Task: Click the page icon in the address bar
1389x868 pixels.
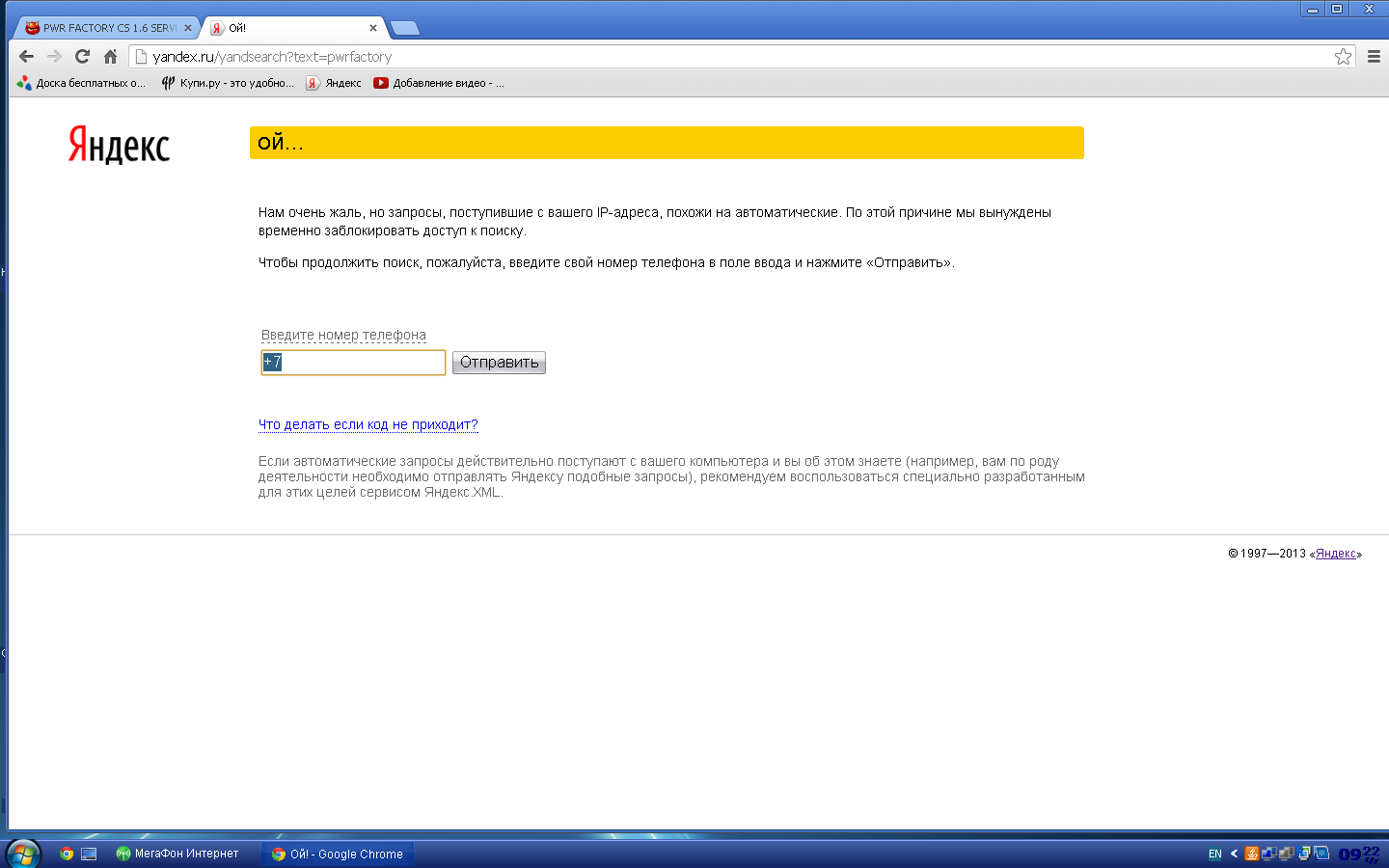Action: point(141,57)
